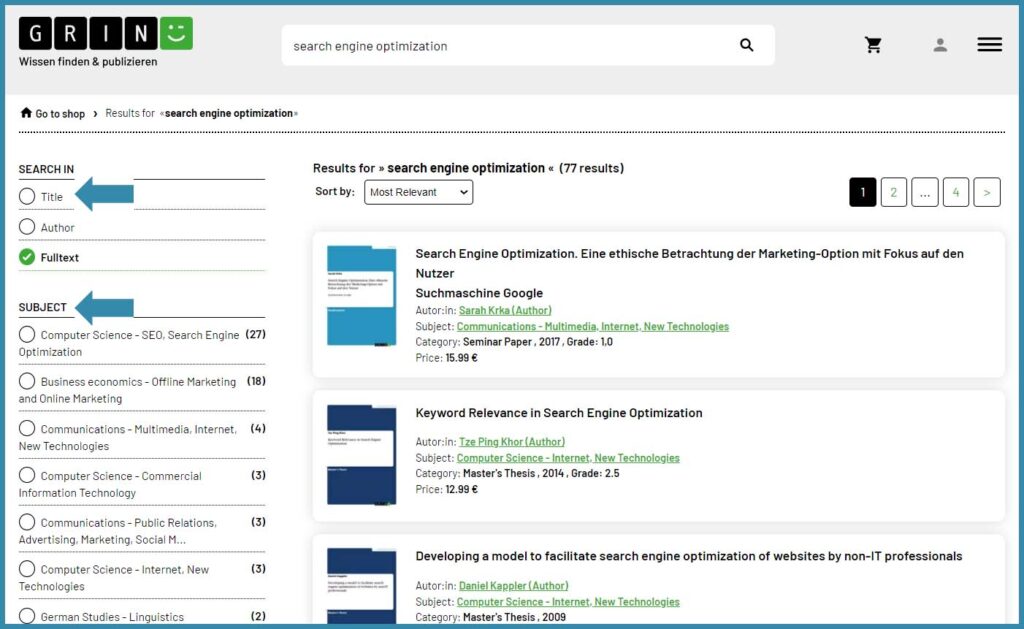Open the hamburger menu
The width and height of the screenshot is (1024, 629).
click(989, 45)
